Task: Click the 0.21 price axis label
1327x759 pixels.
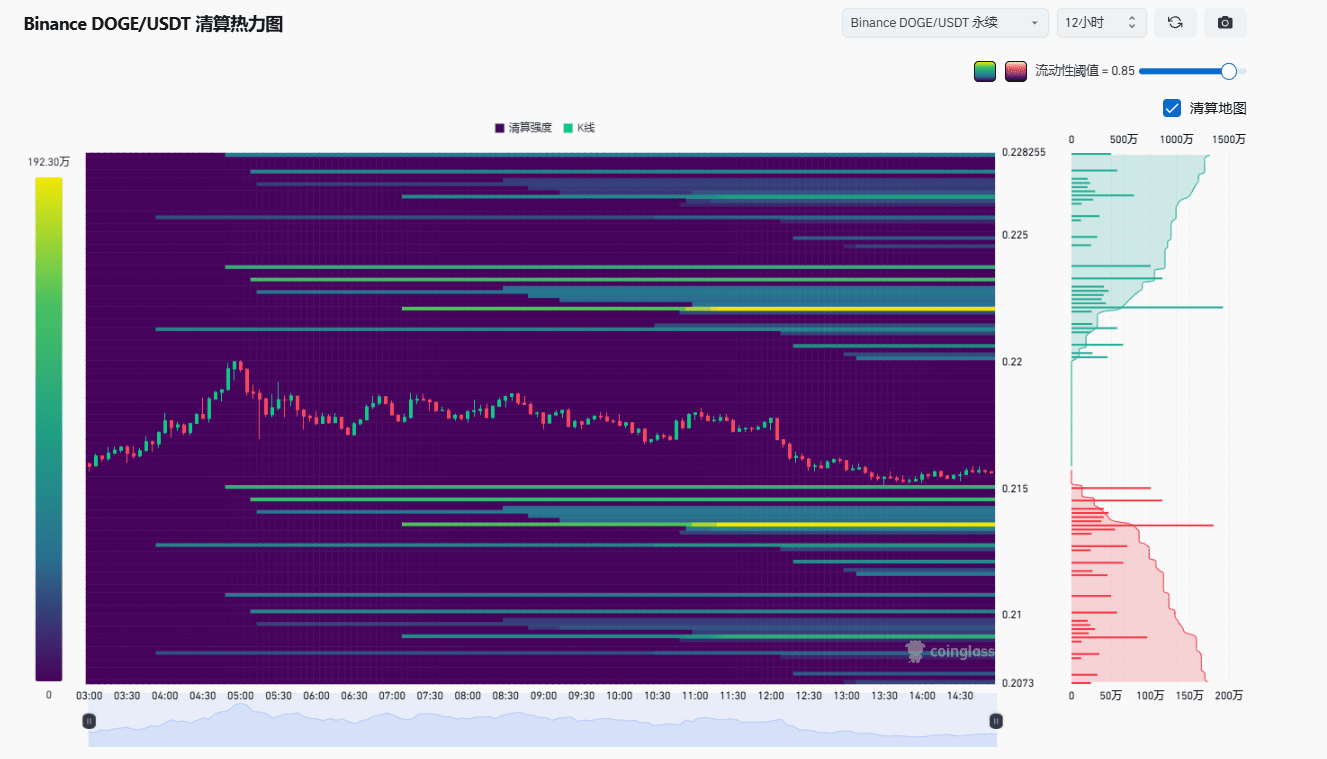Action: (1011, 614)
